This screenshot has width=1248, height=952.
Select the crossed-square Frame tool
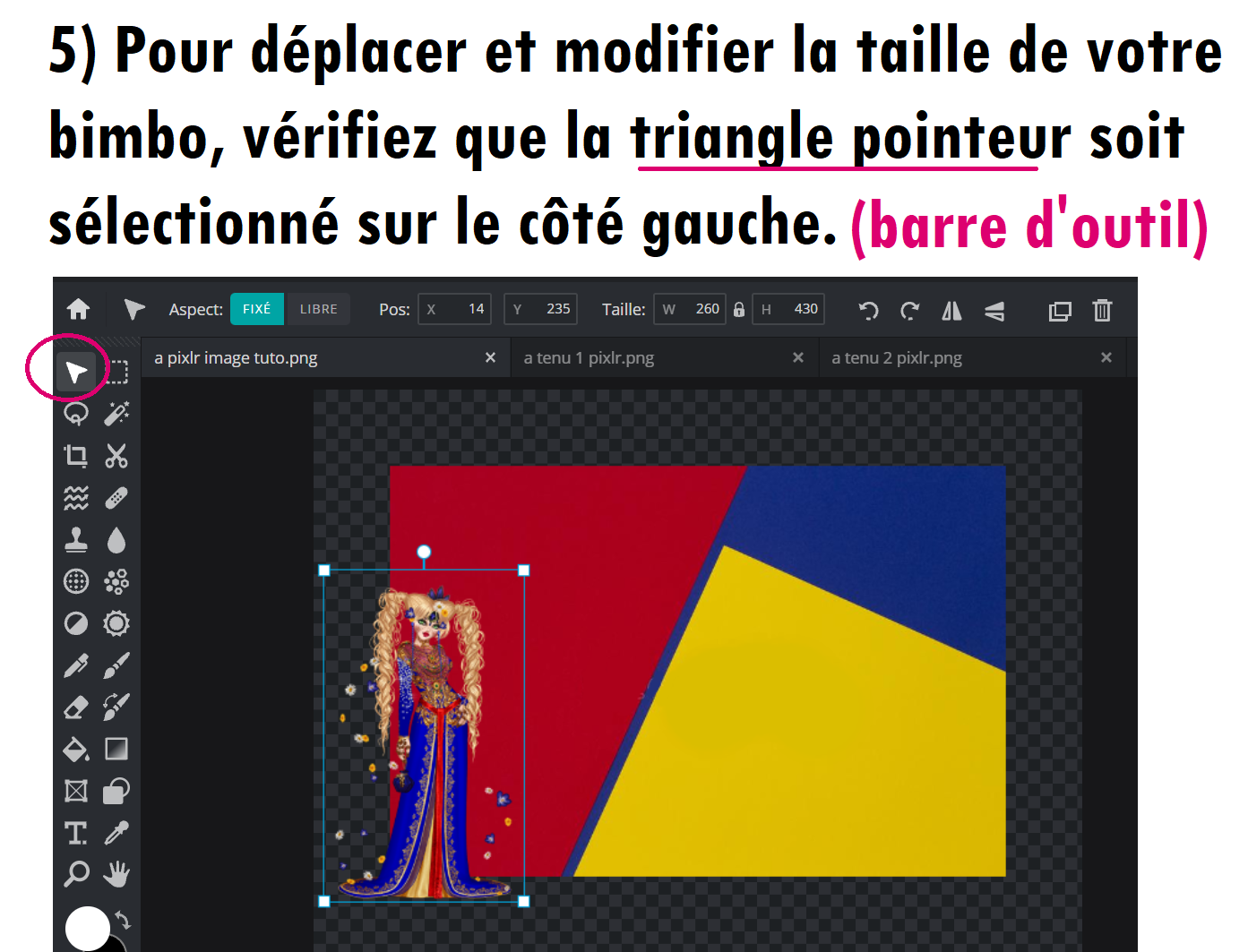[x=76, y=791]
